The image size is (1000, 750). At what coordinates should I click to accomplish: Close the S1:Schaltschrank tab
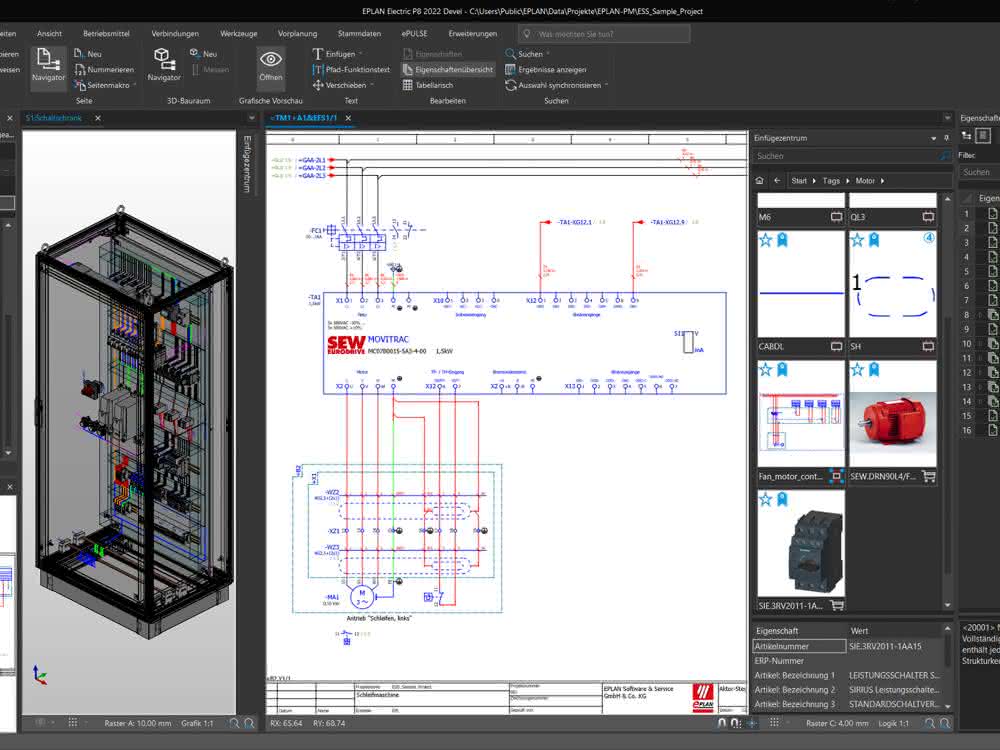point(98,118)
